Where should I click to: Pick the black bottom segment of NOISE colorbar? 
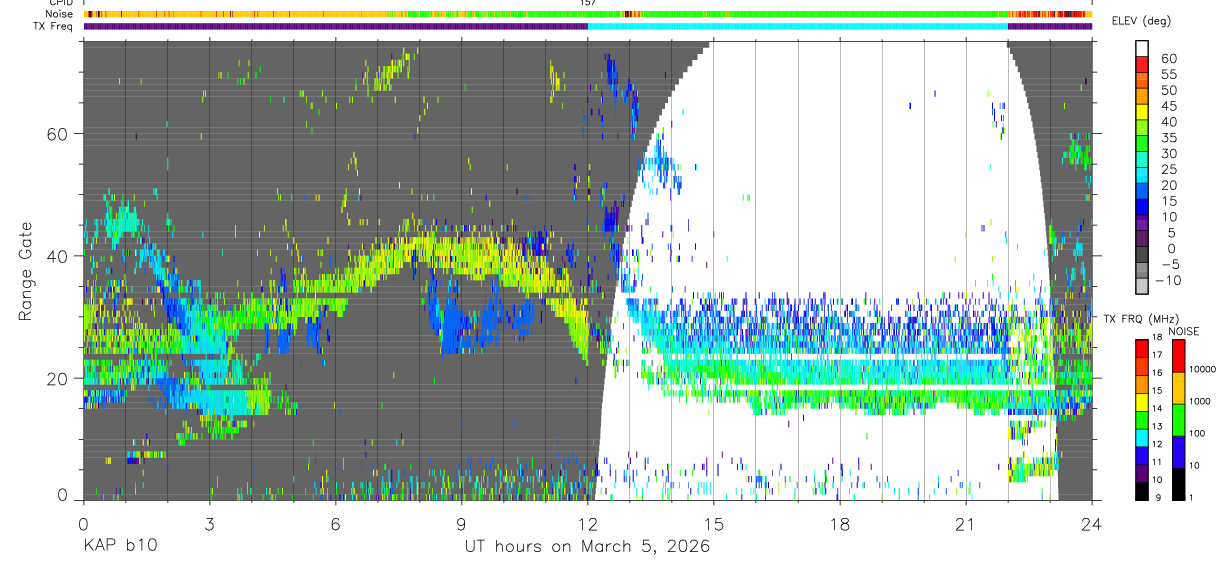tap(1177, 483)
